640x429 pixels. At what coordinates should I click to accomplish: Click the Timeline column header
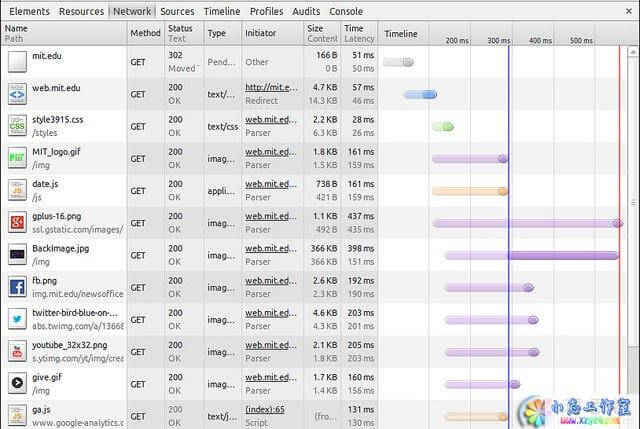(401, 34)
